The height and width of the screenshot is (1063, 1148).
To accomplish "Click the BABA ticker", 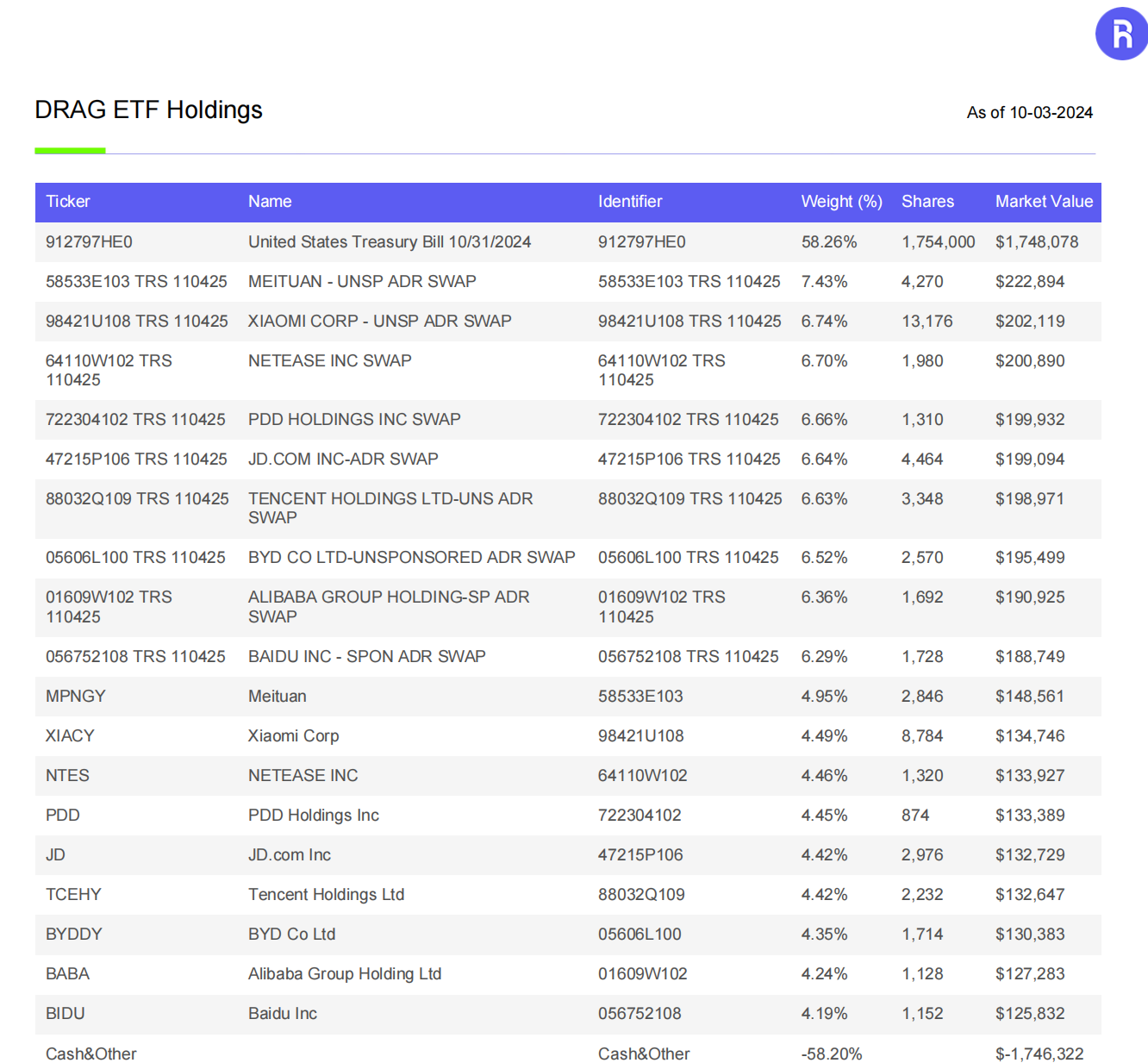I will tap(67, 974).
